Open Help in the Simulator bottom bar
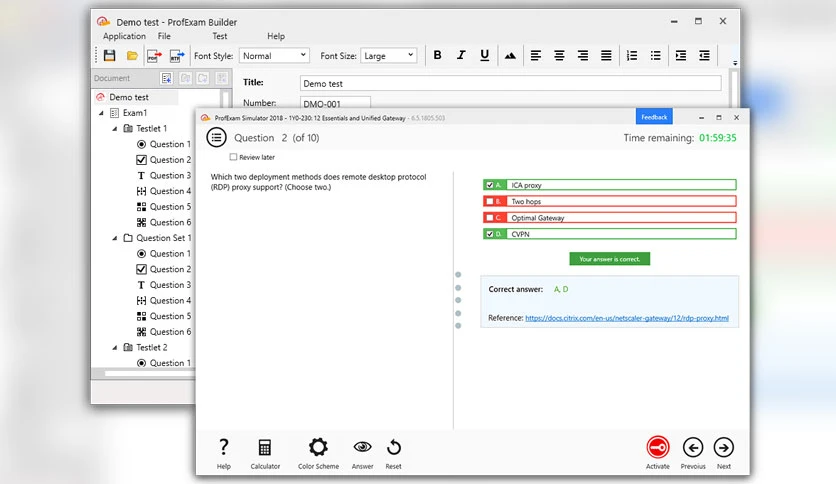The height and width of the screenshot is (484, 836). click(223, 454)
